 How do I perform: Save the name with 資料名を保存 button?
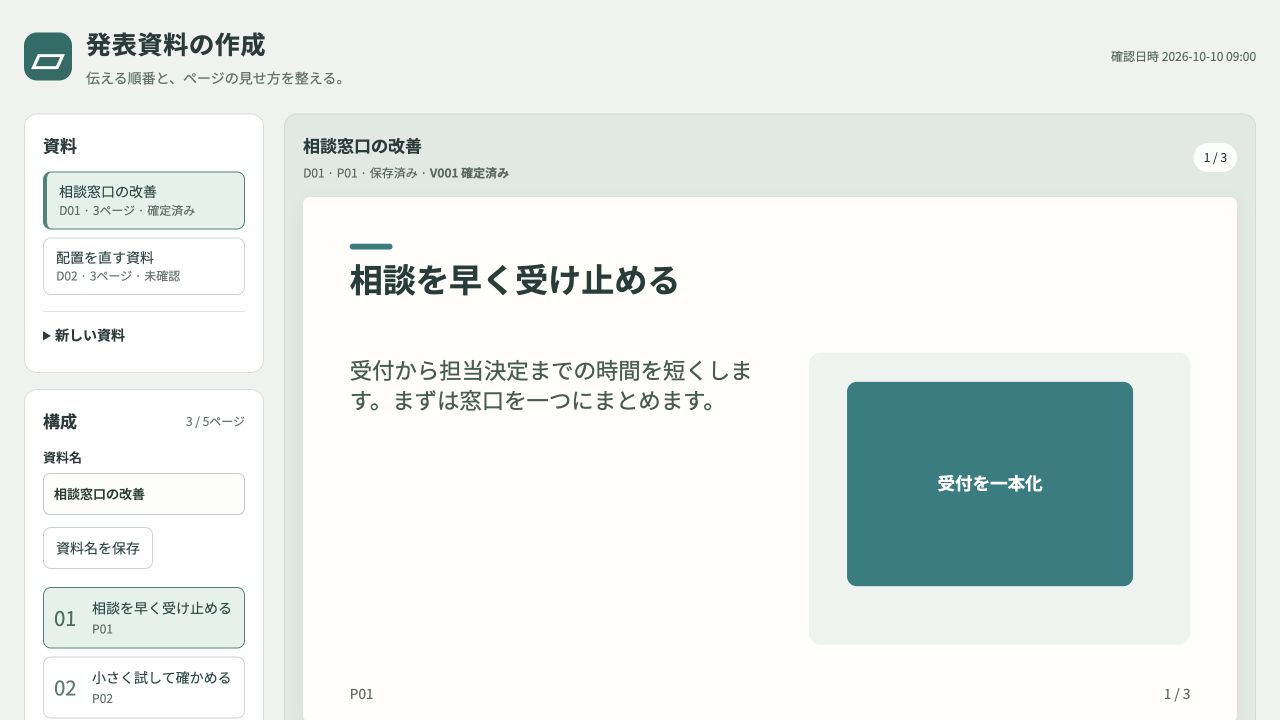[x=98, y=548]
